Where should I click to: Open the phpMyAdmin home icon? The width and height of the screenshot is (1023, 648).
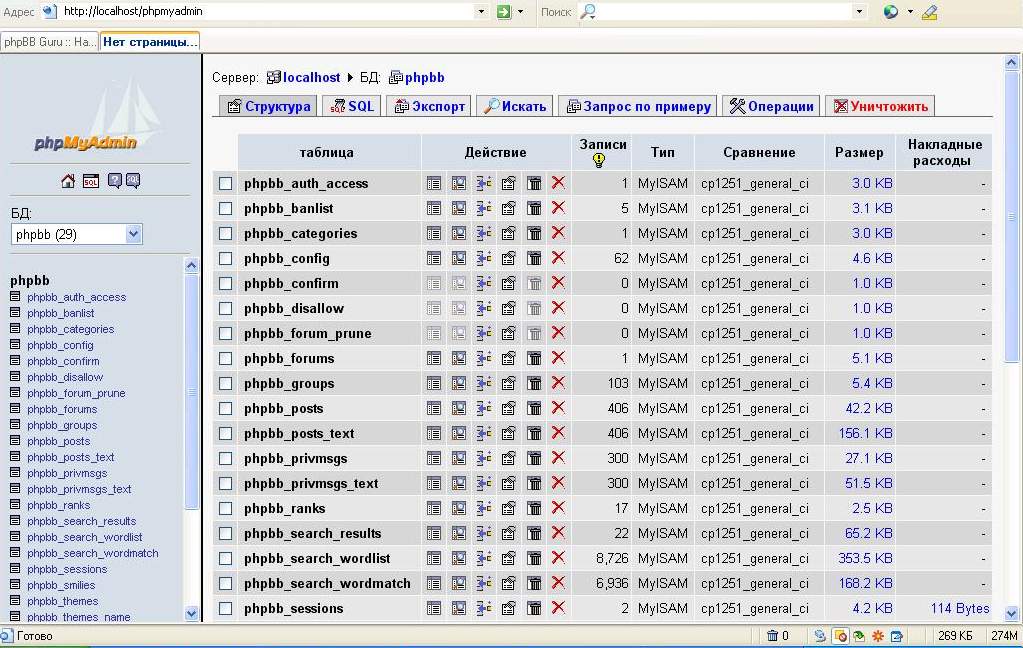(68, 181)
